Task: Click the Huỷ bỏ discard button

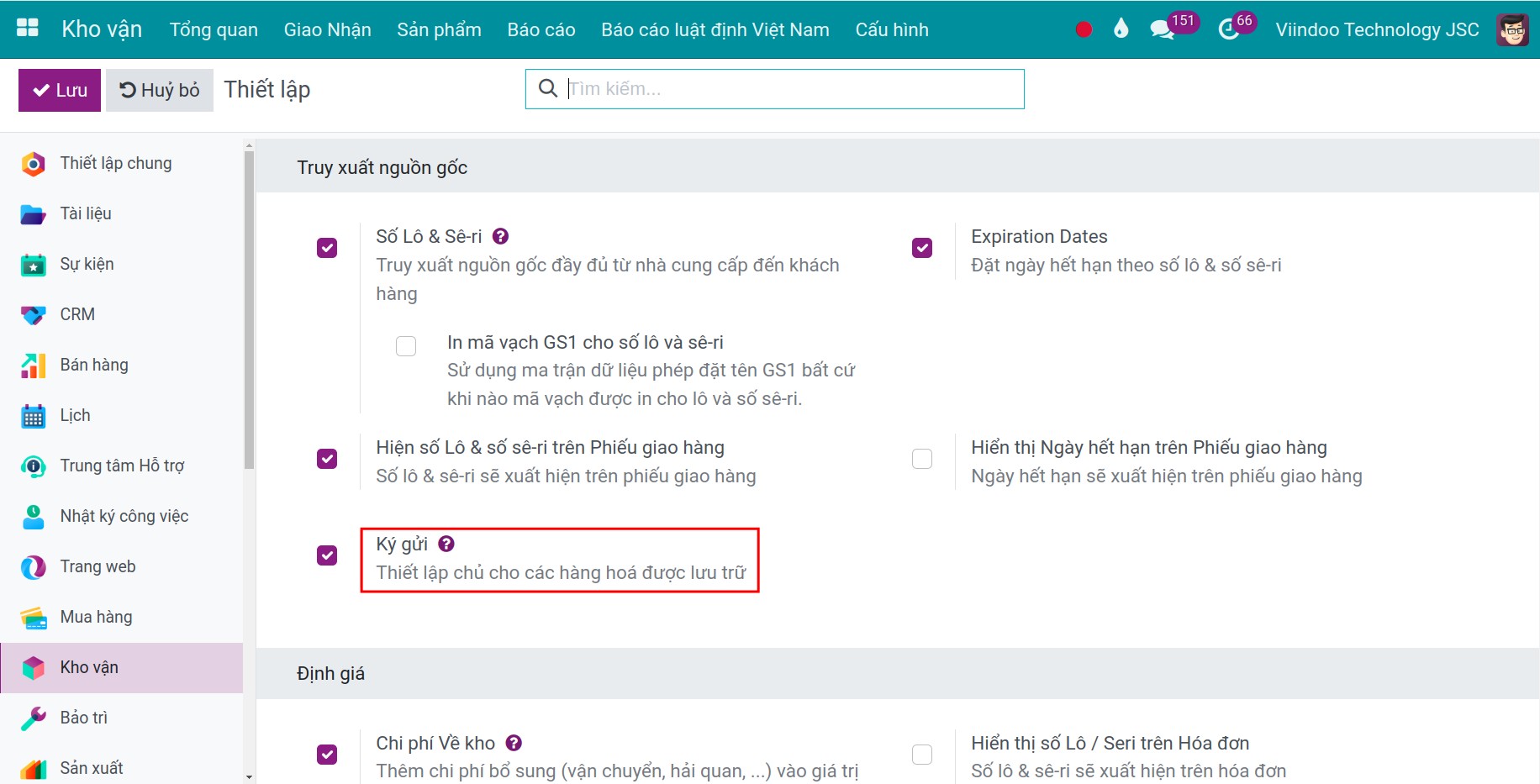Action: pos(160,90)
